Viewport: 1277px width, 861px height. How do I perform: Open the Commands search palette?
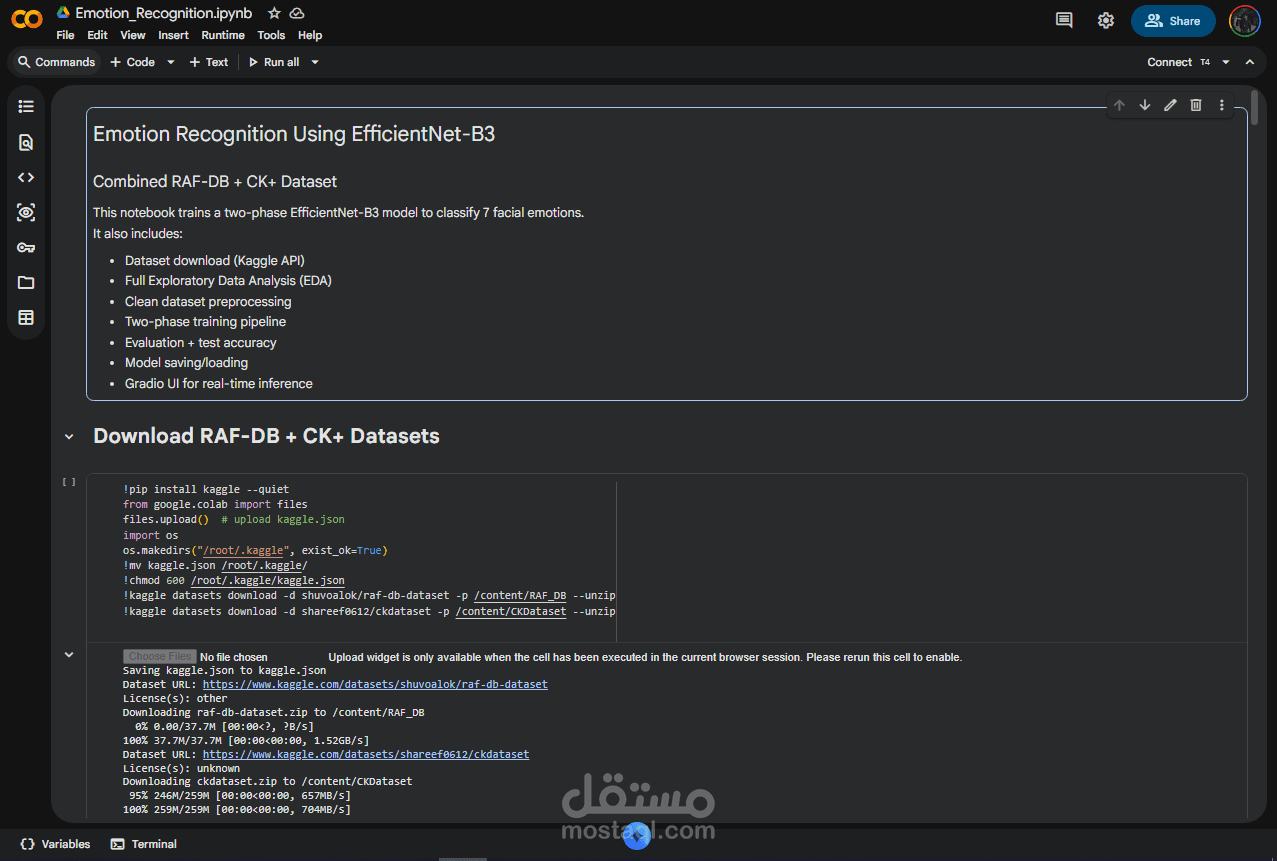coord(56,62)
